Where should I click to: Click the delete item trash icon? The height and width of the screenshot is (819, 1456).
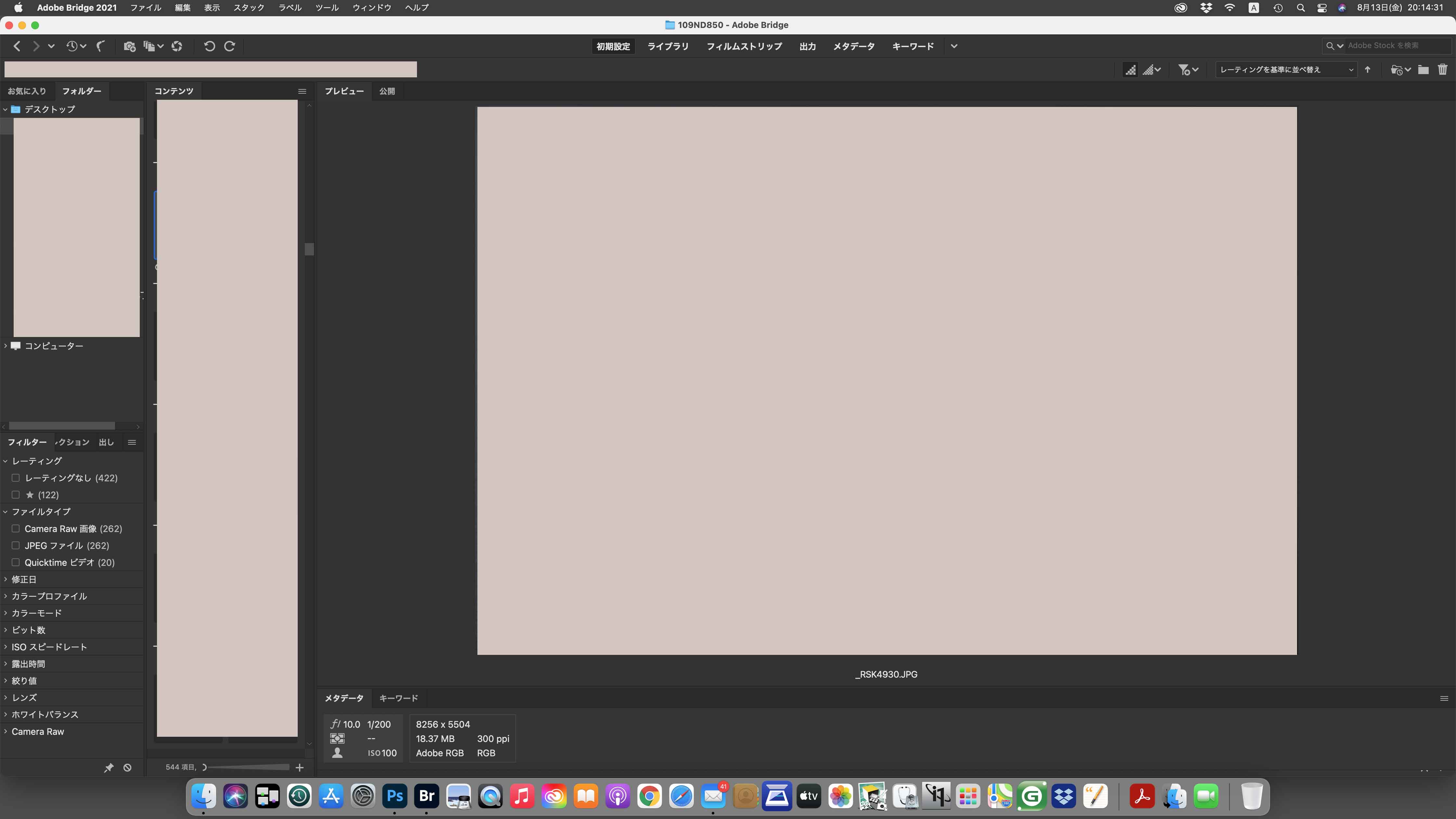1442,70
